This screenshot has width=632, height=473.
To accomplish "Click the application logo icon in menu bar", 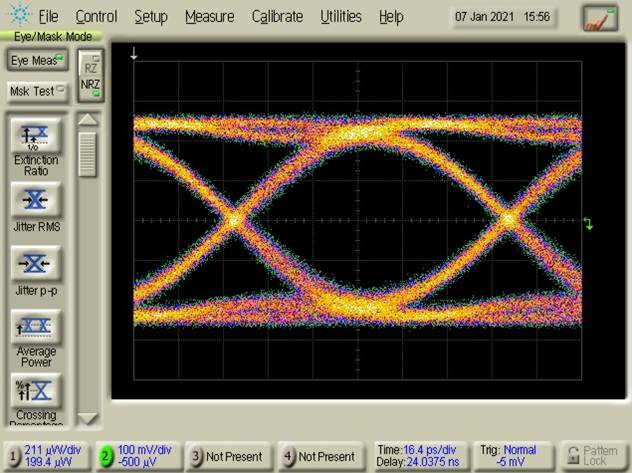I will click(x=15, y=17).
